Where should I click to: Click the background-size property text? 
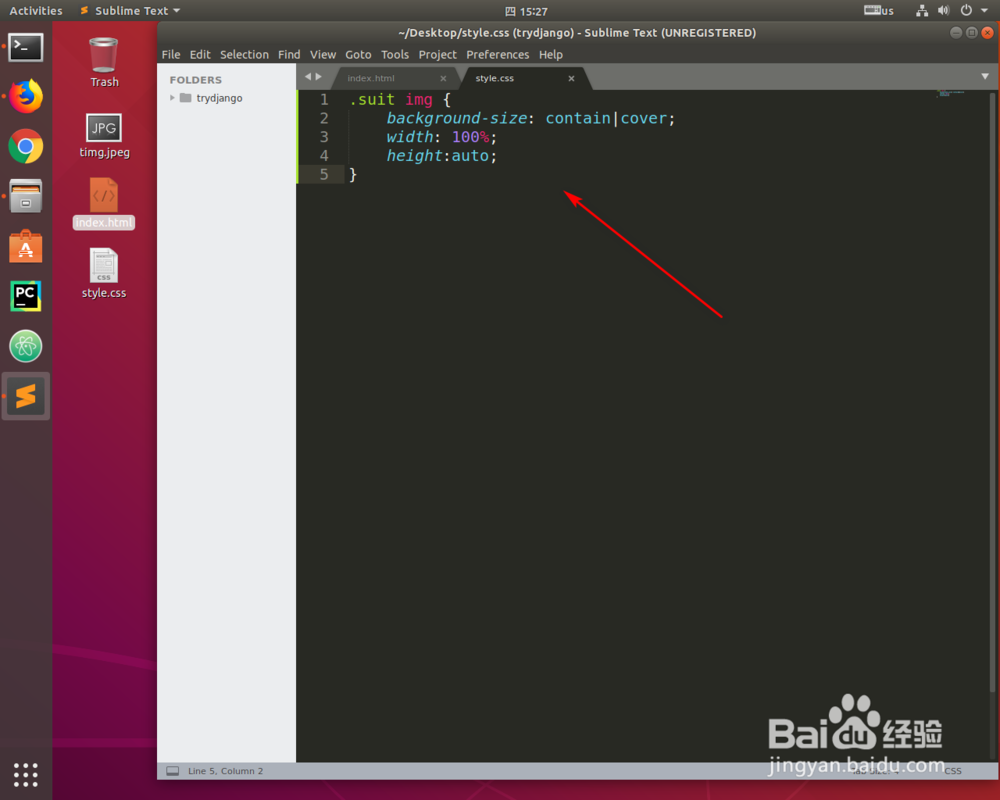click(457, 119)
